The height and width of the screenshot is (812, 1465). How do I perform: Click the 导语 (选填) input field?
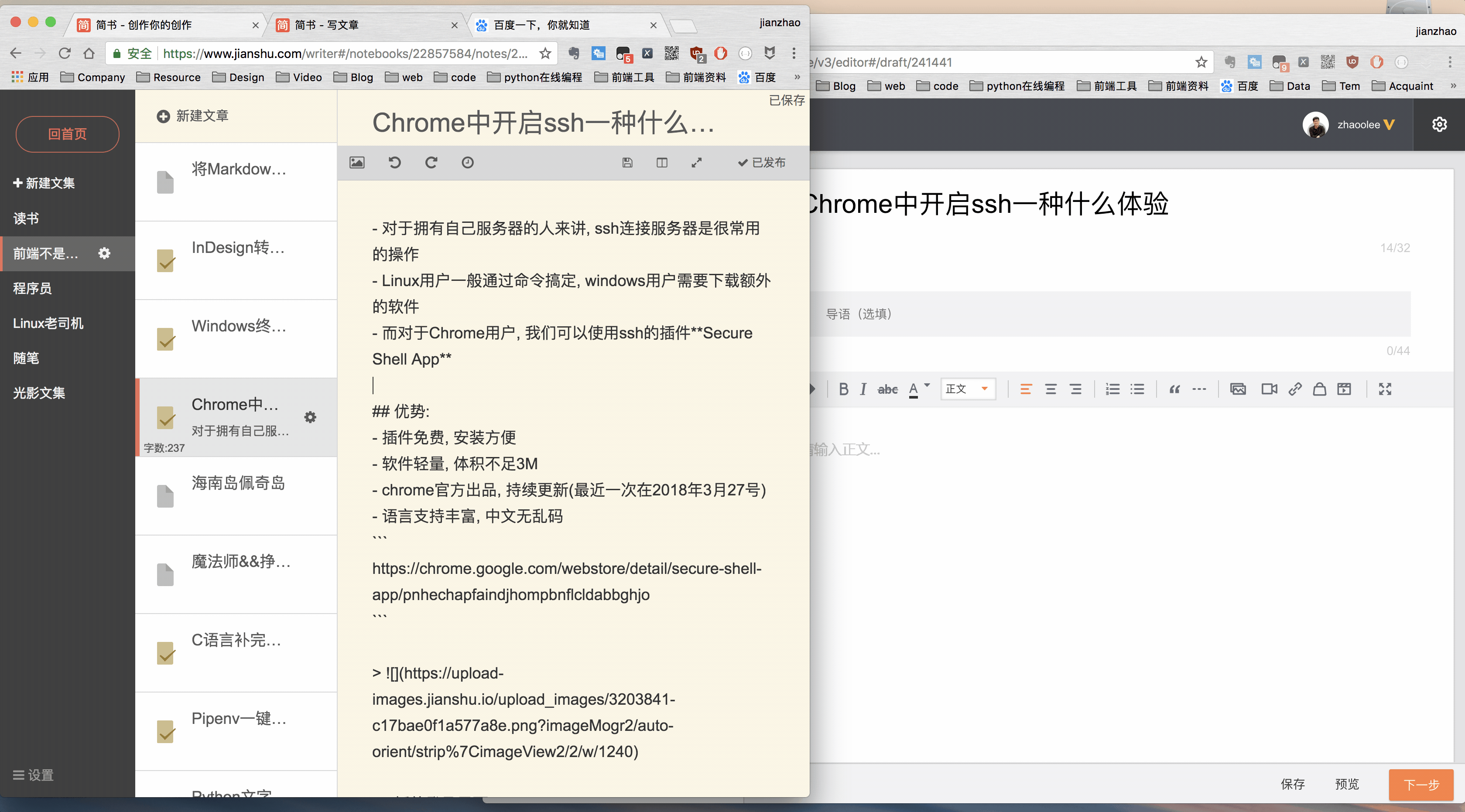coord(1109,314)
